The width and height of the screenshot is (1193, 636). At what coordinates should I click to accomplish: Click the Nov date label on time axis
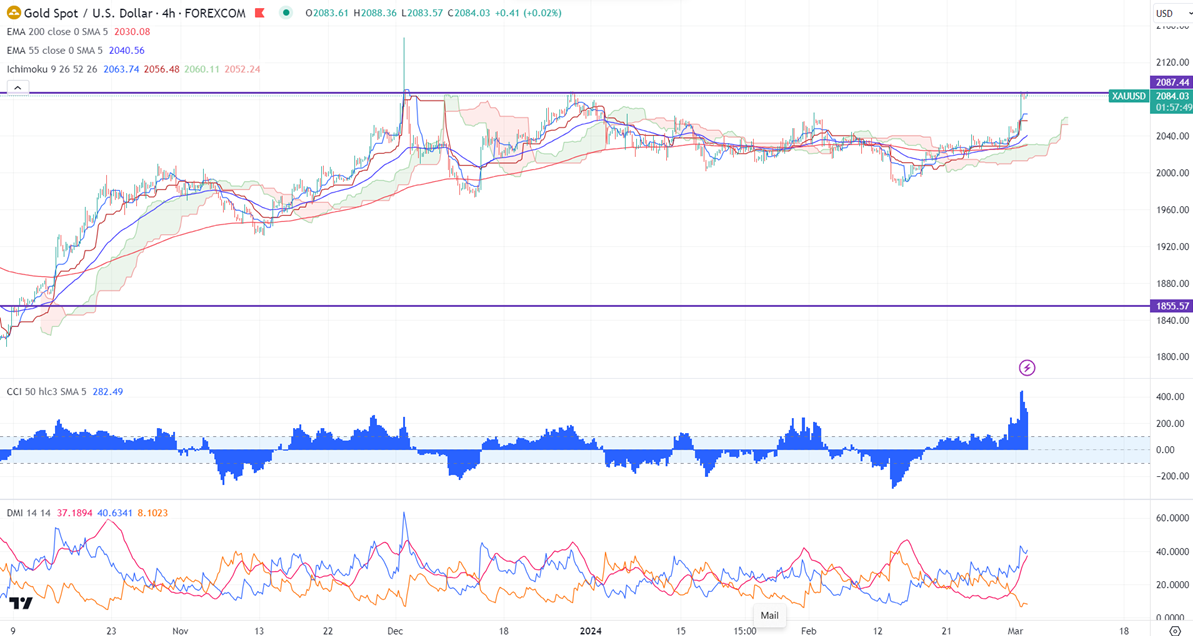click(180, 631)
